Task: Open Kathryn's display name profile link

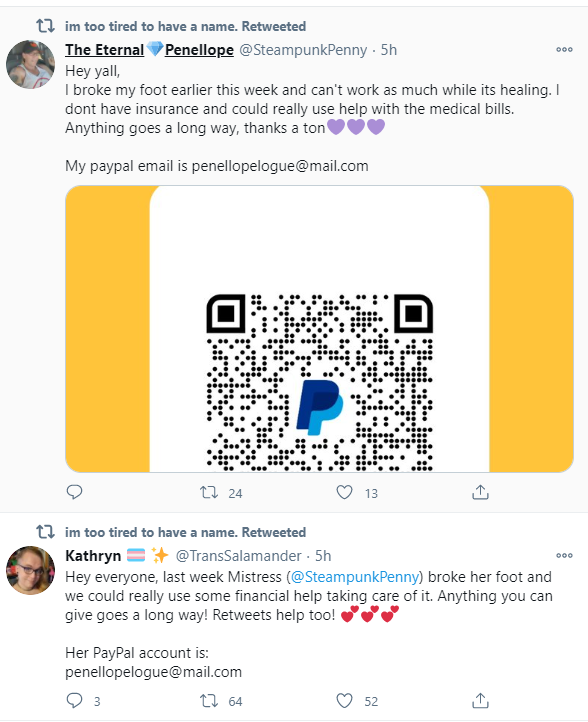Action: pyautogui.click(x=93, y=556)
